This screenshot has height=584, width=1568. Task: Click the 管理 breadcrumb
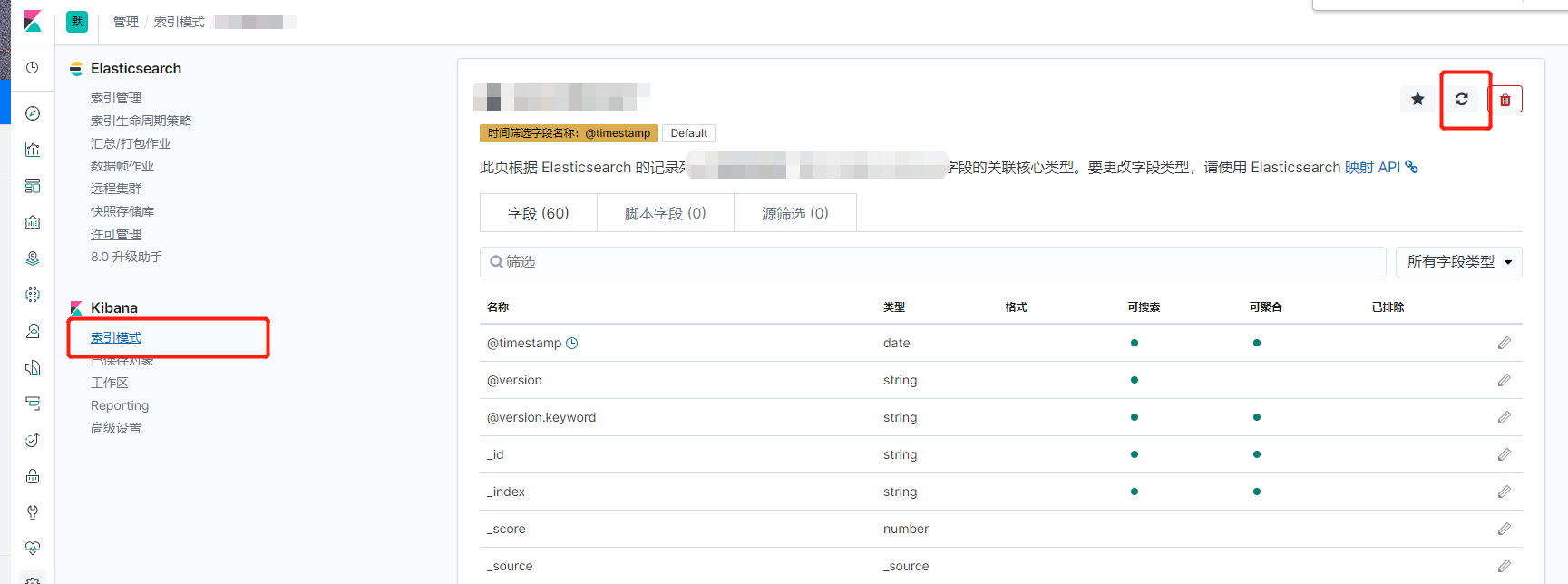click(126, 22)
